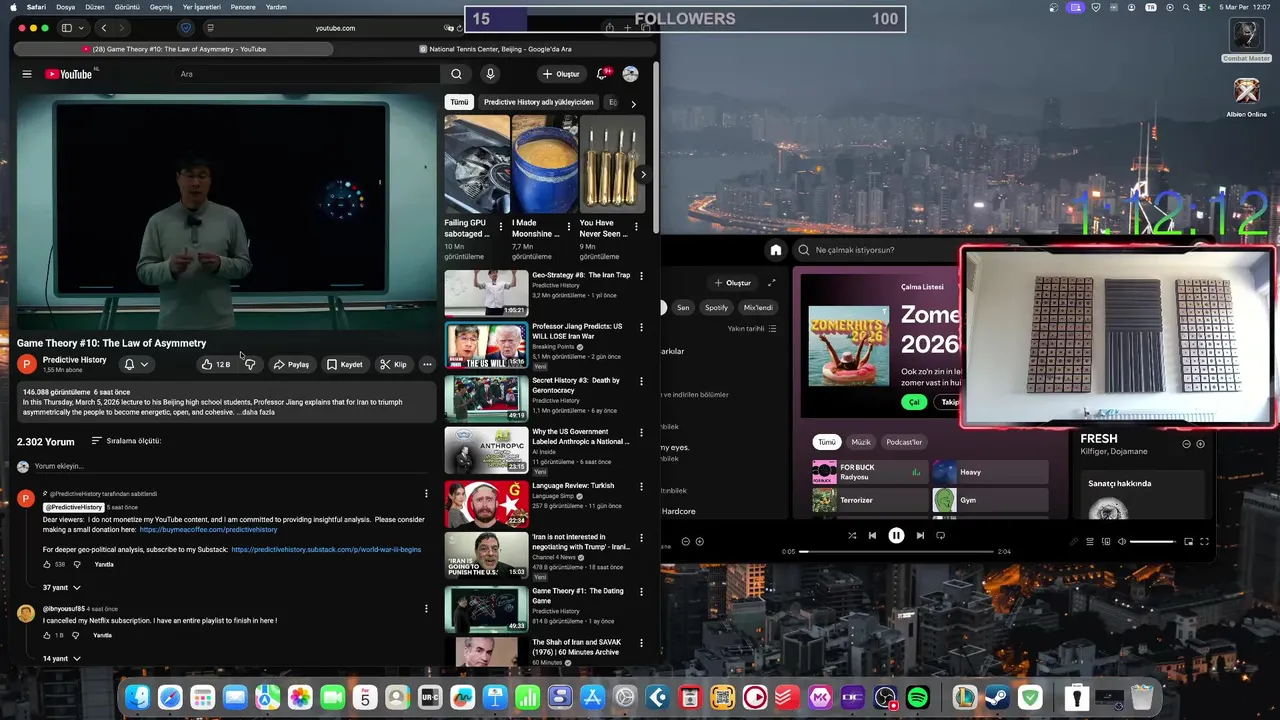The image size is (1280, 720).
Task: Open Steam from the Dock
Action: [998, 697]
